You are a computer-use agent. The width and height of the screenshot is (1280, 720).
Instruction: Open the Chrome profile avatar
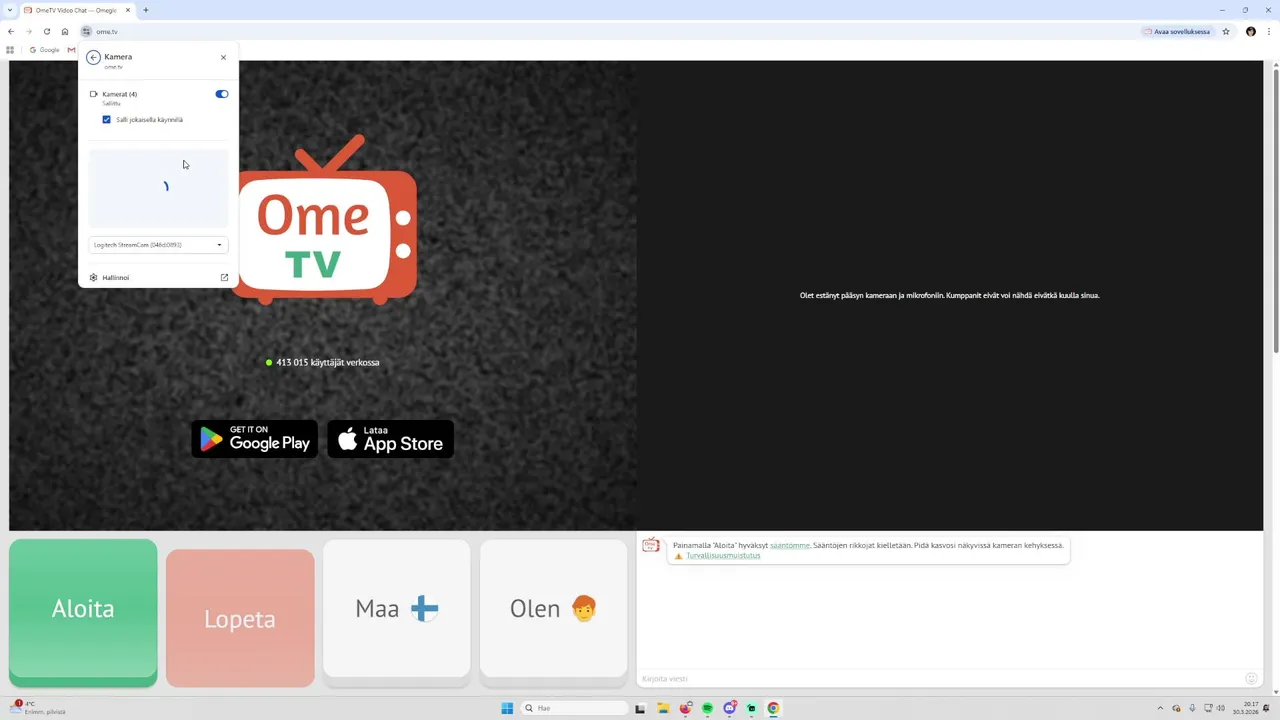click(x=1251, y=31)
